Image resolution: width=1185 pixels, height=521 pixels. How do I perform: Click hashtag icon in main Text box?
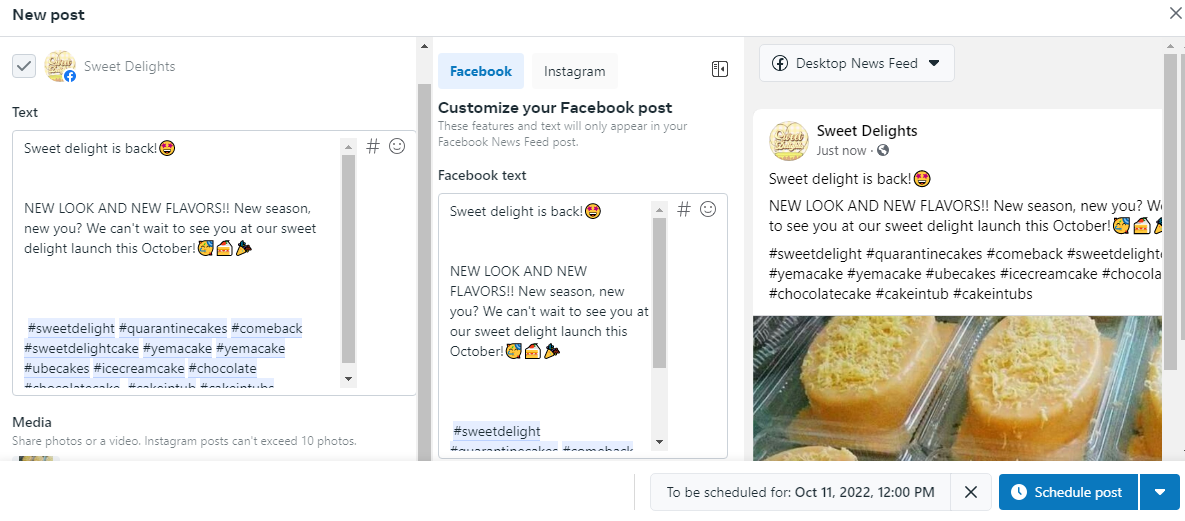point(373,146)
